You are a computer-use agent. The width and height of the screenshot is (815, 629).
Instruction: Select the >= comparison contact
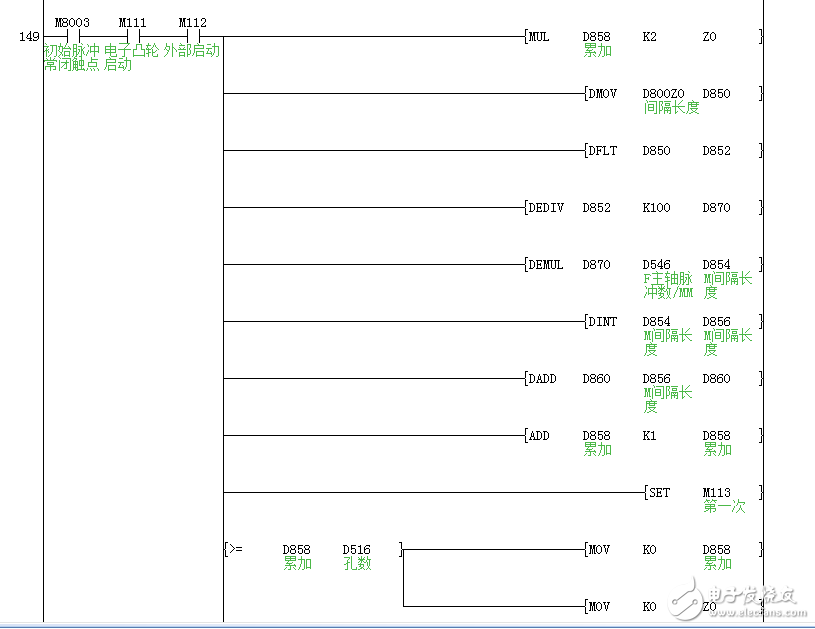coord(235,549)
